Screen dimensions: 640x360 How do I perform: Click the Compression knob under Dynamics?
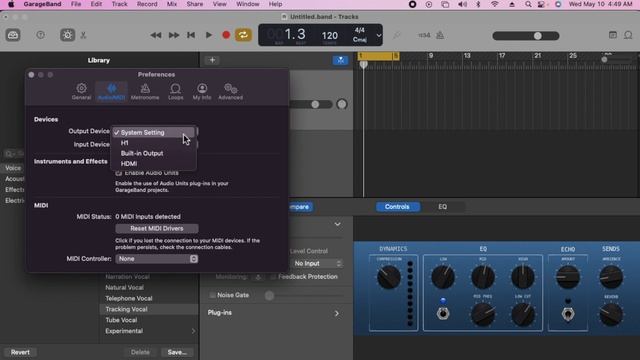389,277
